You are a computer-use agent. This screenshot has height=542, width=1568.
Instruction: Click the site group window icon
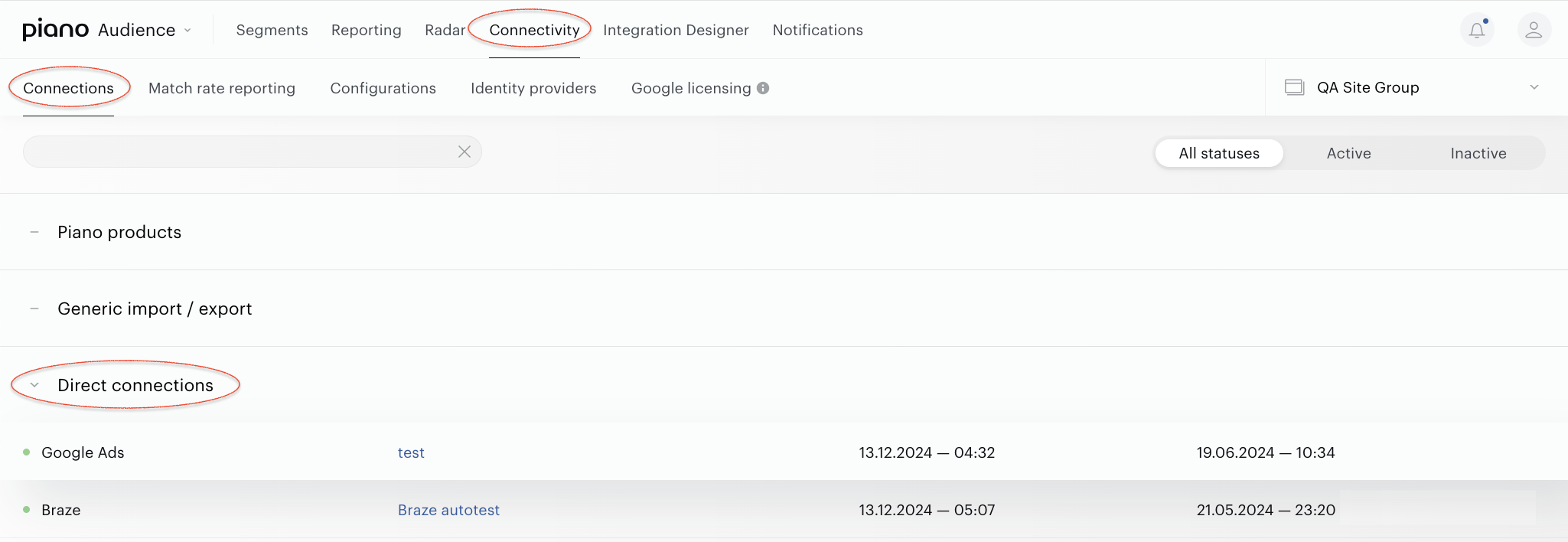pyautogui.click(x=1294, y=87)
